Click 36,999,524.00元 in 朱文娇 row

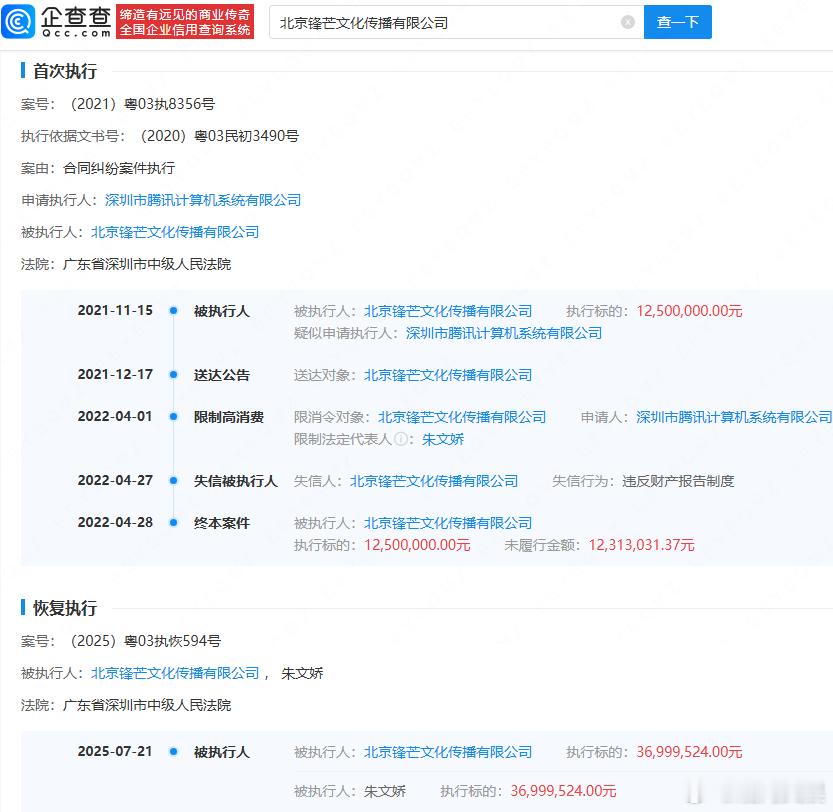(563, 791)
